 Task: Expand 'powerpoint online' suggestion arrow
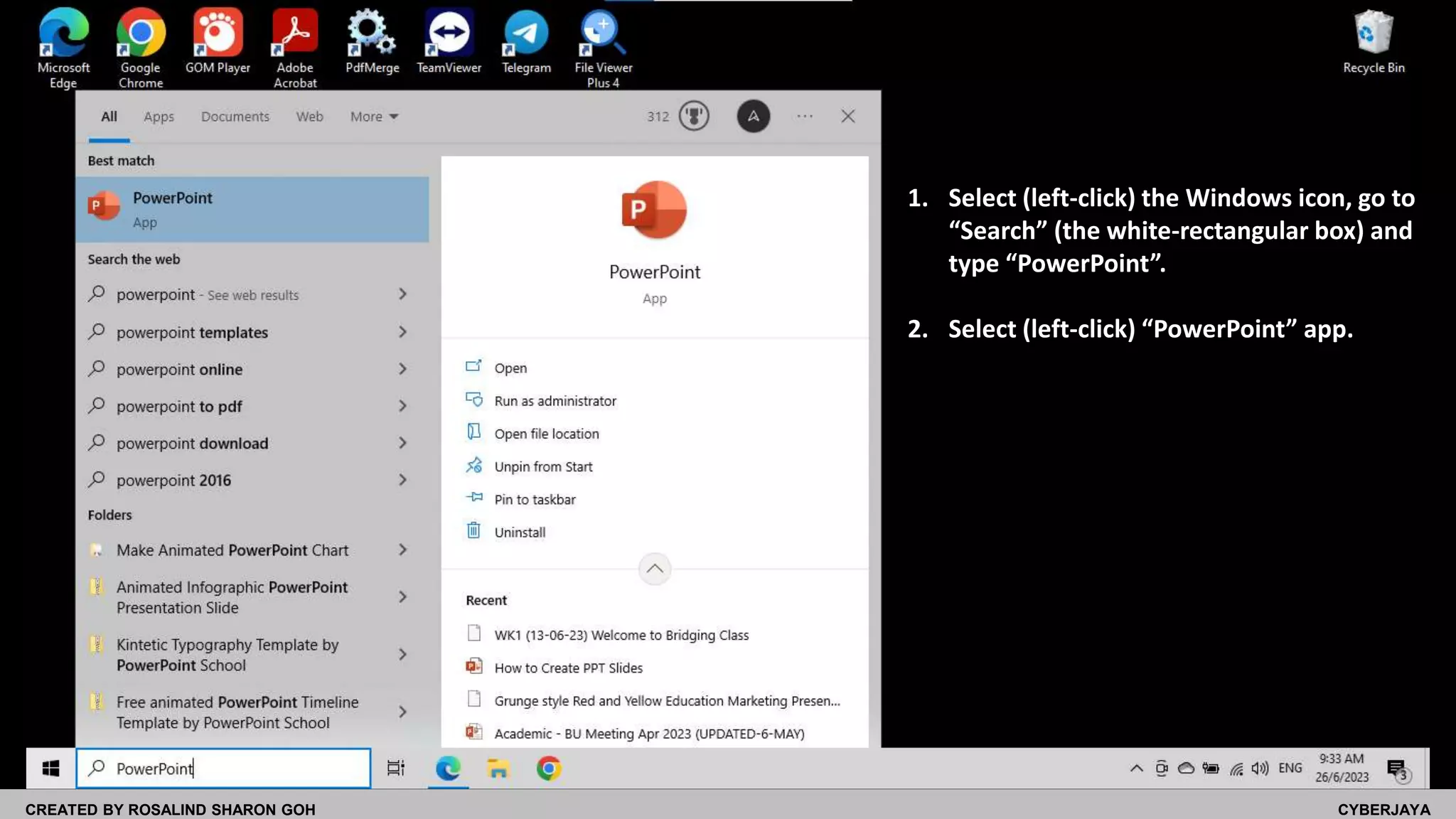(403, 369)
